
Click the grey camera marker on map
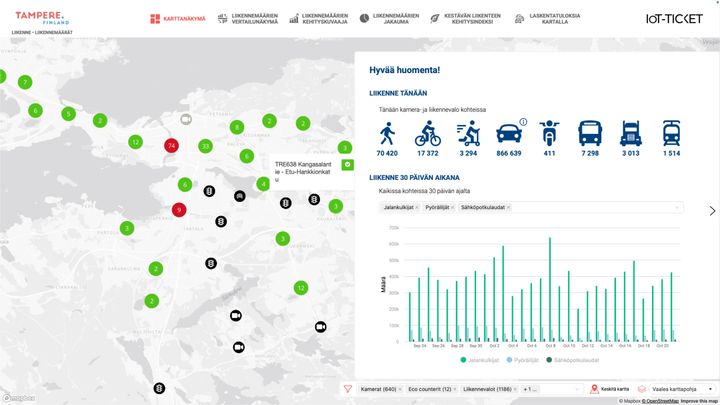click(x=186, y=119)
